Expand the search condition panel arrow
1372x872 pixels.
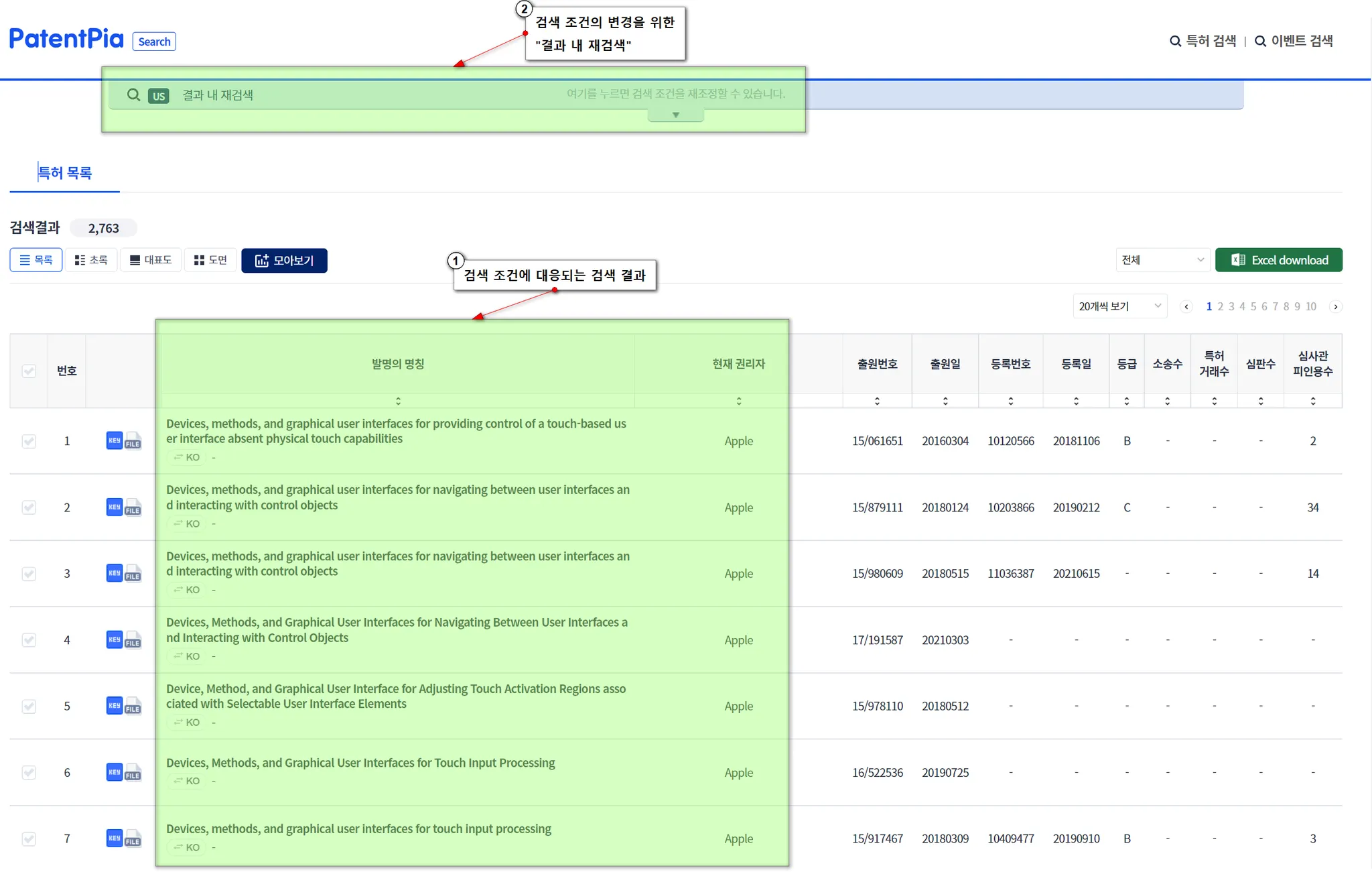point(675,115)
